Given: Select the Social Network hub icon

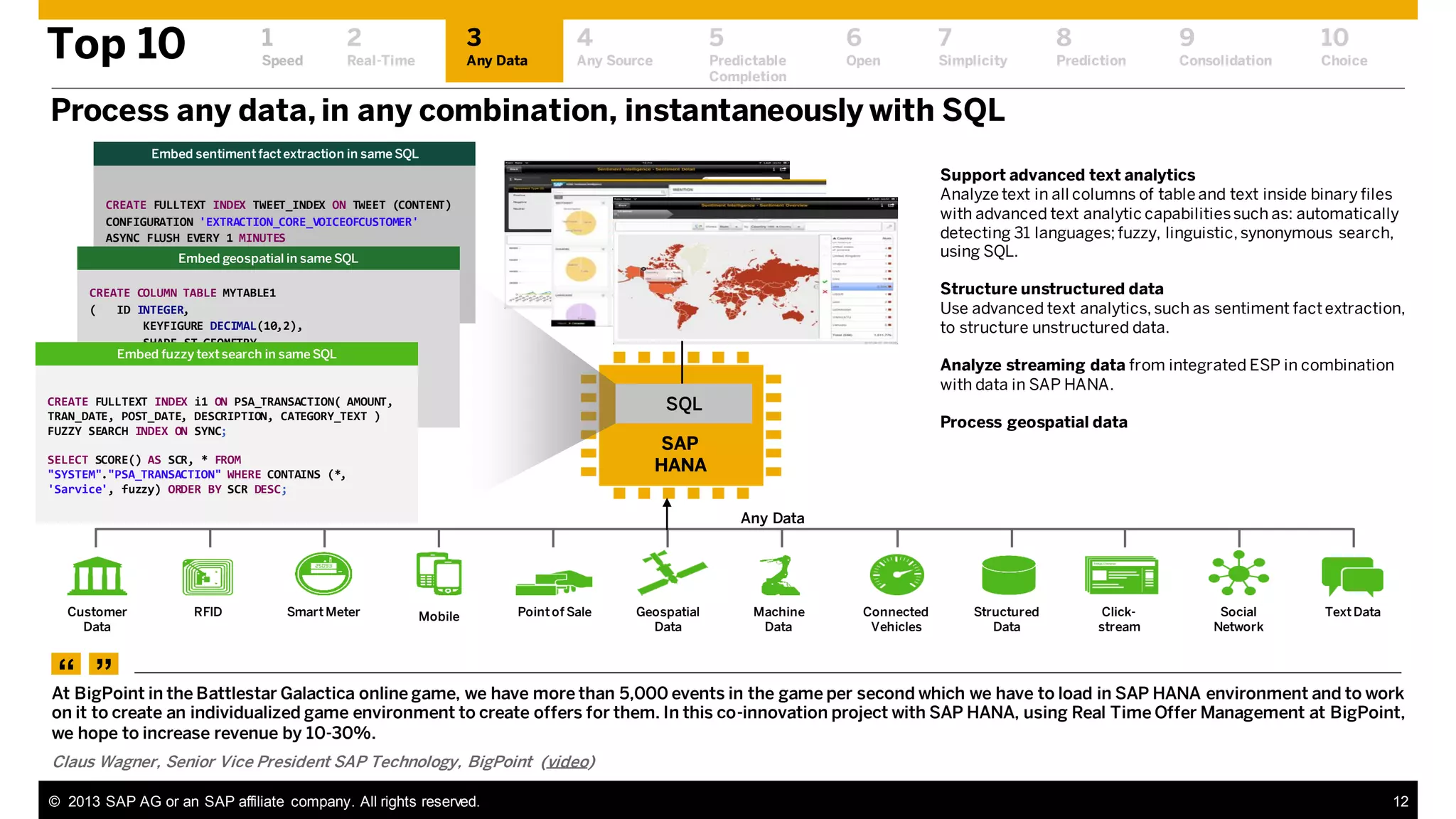Looking at the screenshot, I should [1238, 573].
